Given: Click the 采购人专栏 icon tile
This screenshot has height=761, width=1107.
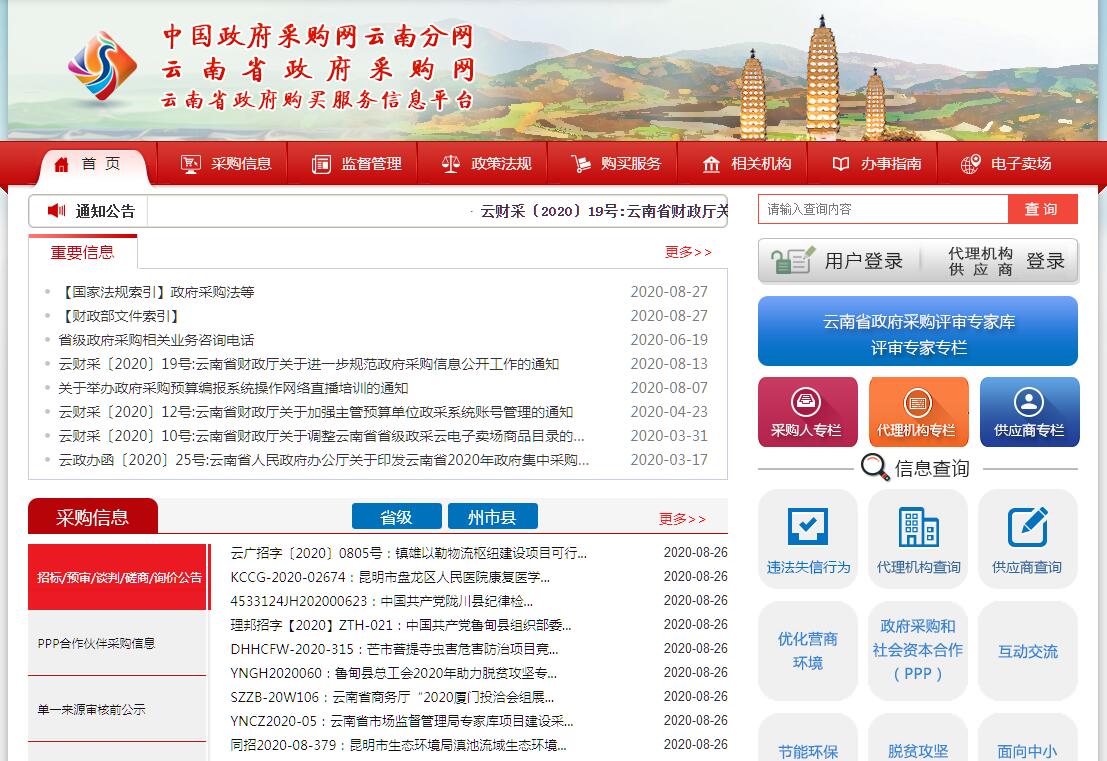Looking at the screenshot, I should 807,411.
